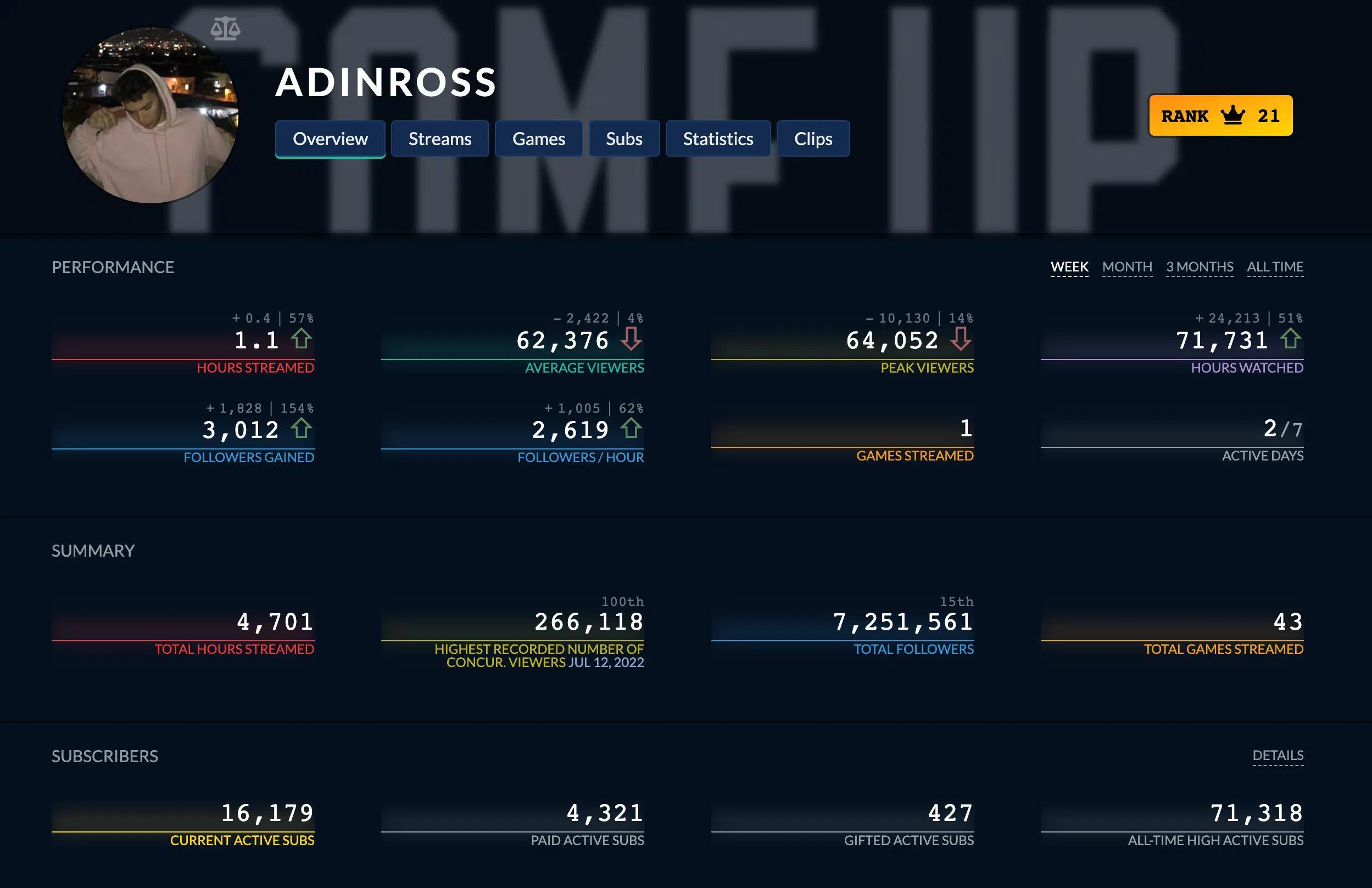Screen dimensions: 1372x888
Task: Click the red down arrow beside Average Viewers
Action: tap(632, 340)
